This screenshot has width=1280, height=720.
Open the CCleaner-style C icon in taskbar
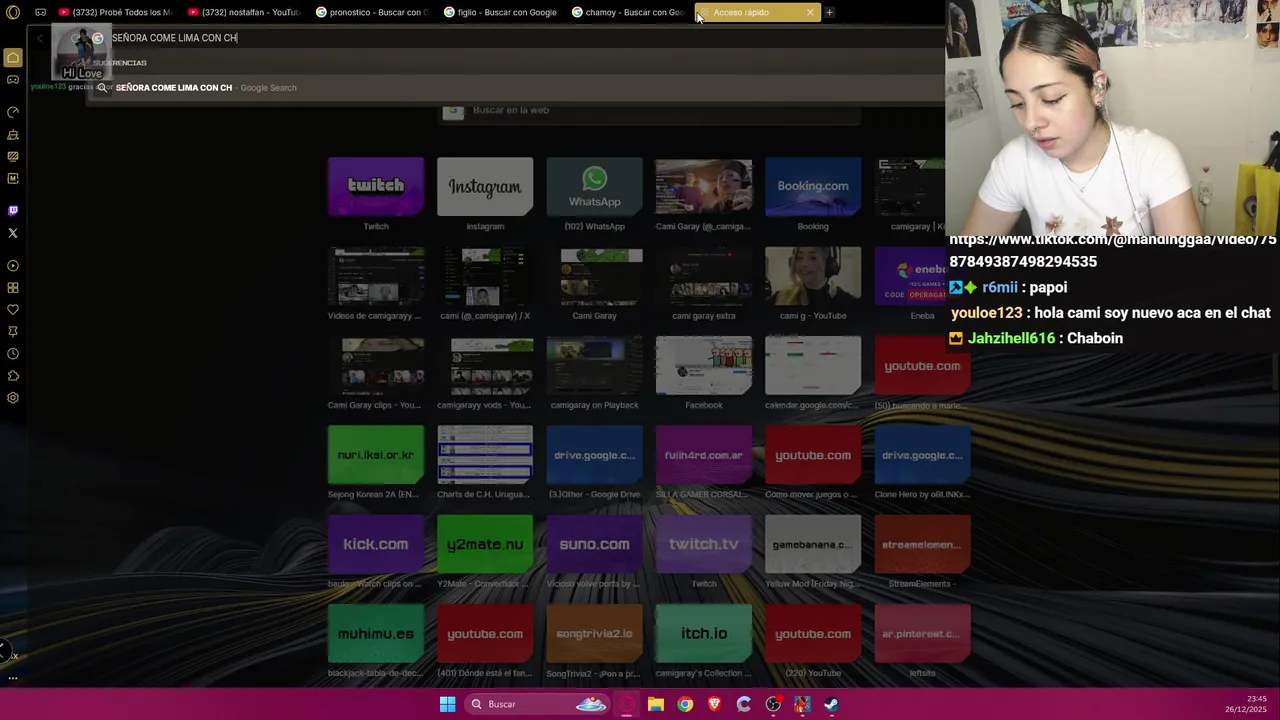point(744,704)
